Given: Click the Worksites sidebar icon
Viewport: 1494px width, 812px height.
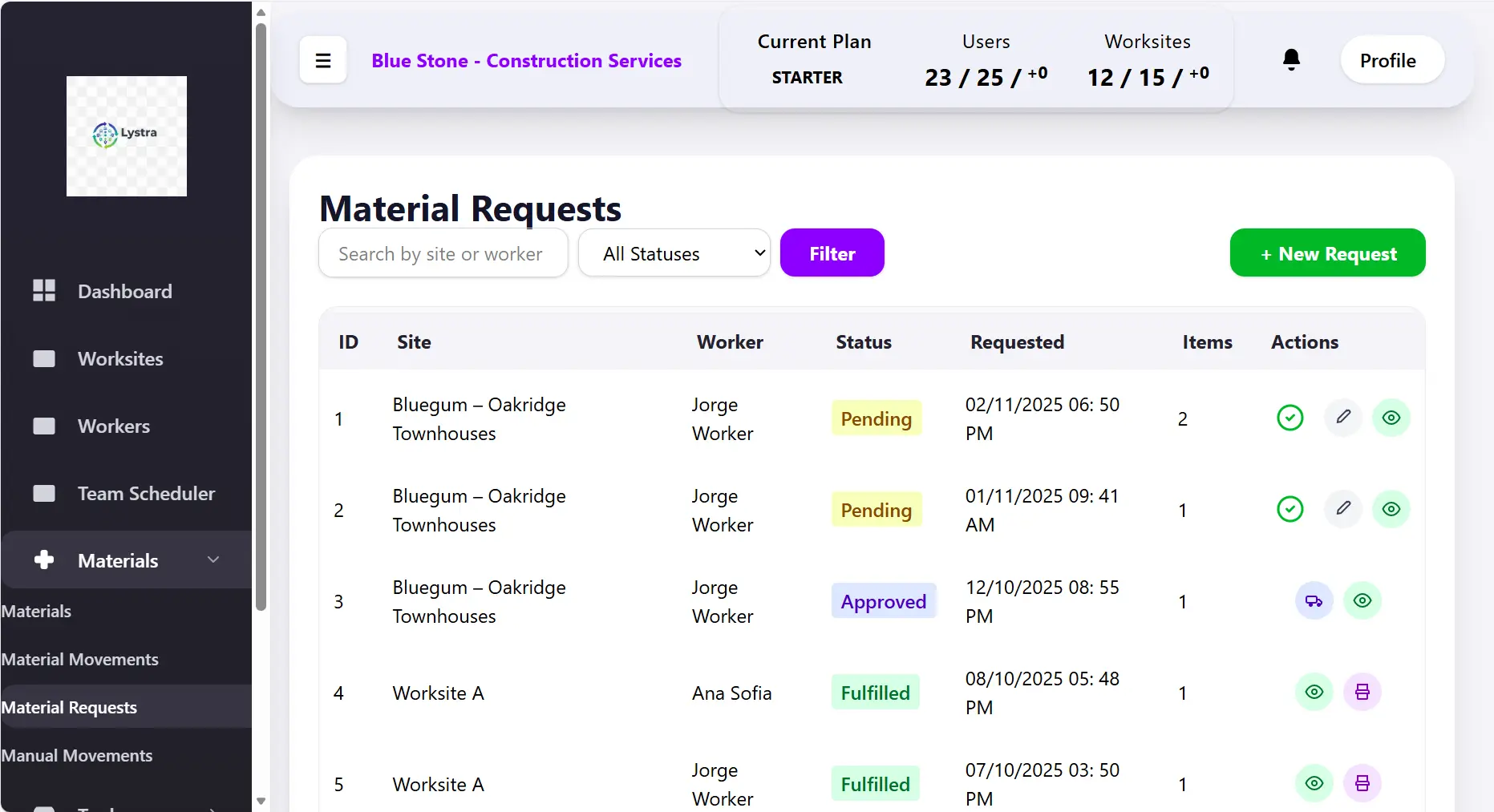Looking at the screenshot, I should pos(44,358).
